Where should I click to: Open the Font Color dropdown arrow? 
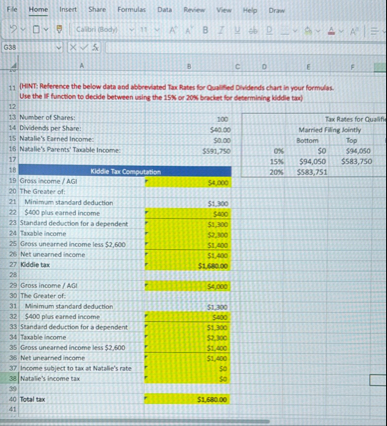click(341, 31)
